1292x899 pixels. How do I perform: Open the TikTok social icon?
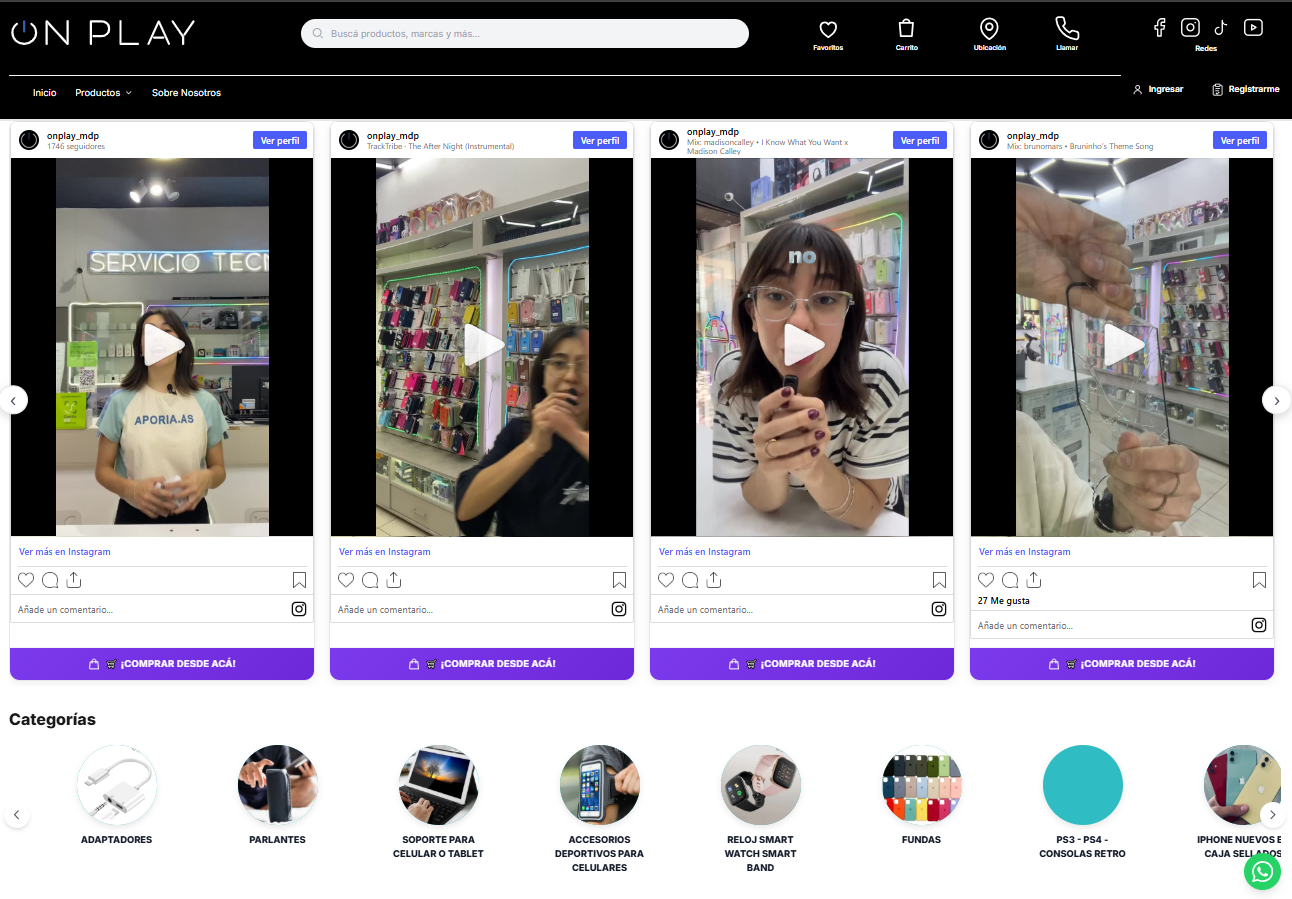[x=1221, y=28]
